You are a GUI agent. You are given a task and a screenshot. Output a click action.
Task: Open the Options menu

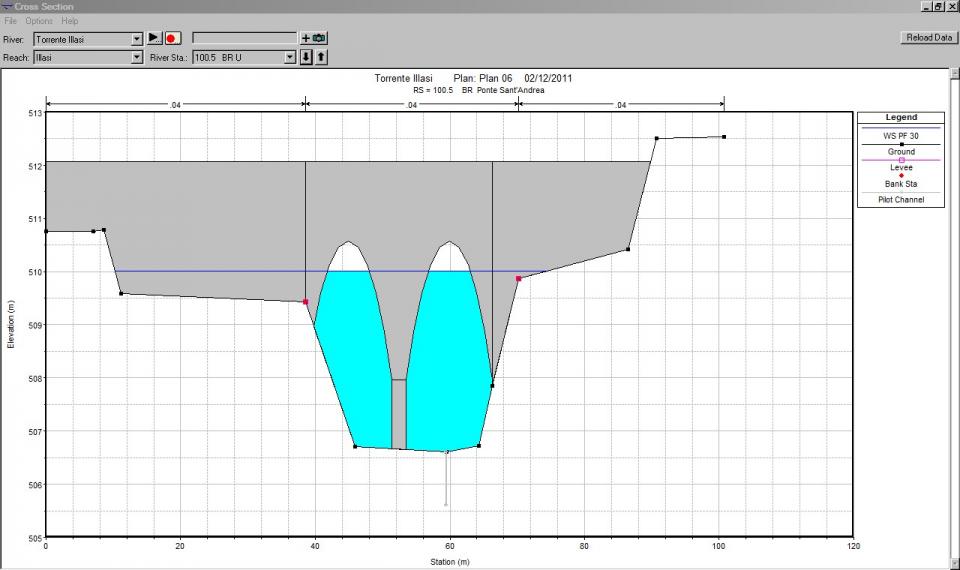[x=39, y=21]
